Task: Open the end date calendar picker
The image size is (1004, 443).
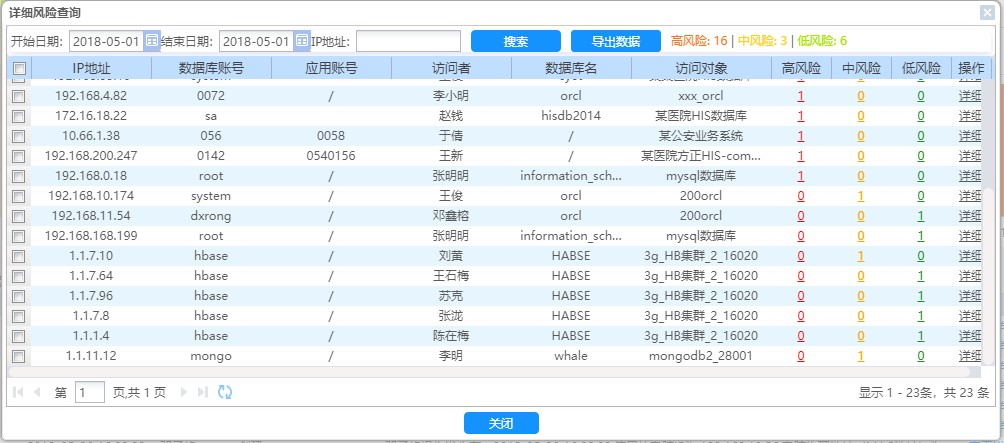Action: click(301, 41)
